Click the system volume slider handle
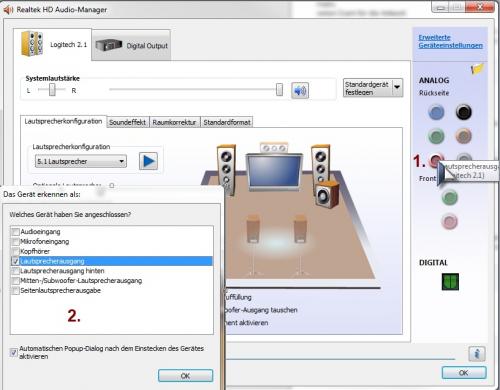Image resolution: width=500 pixels, height=390 pixels. click(279, 90)
